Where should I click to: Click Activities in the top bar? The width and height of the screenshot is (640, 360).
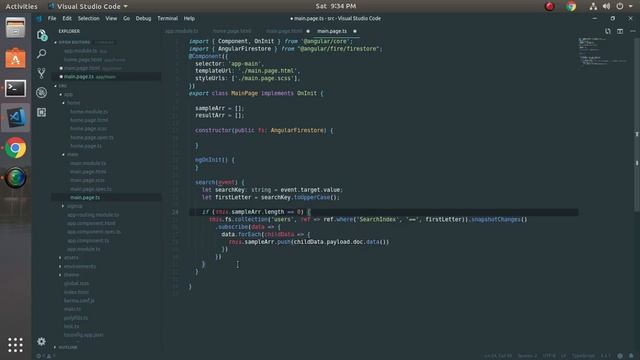(21, 6)
